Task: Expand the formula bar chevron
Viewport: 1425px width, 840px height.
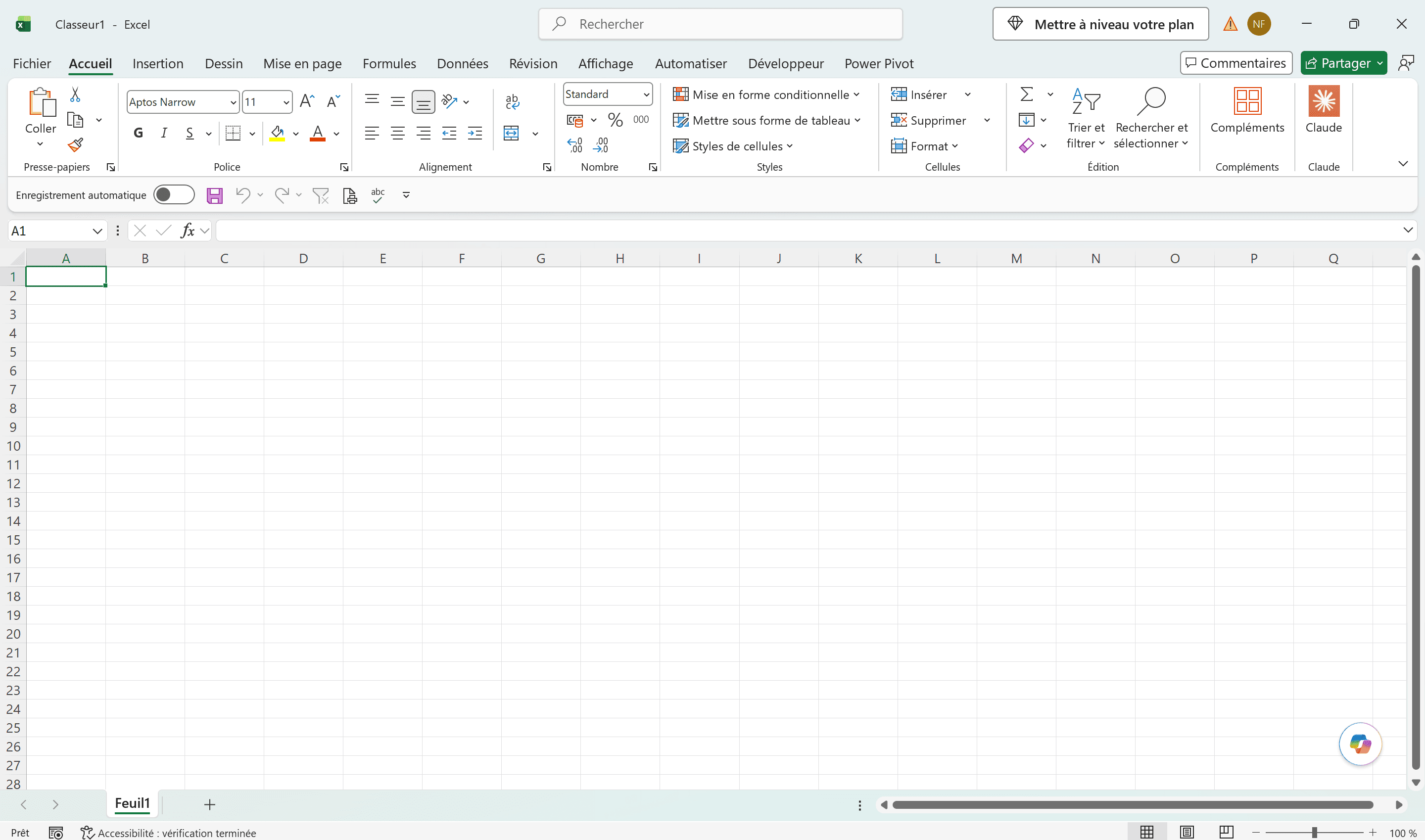Action: (x=1408, y=230)
